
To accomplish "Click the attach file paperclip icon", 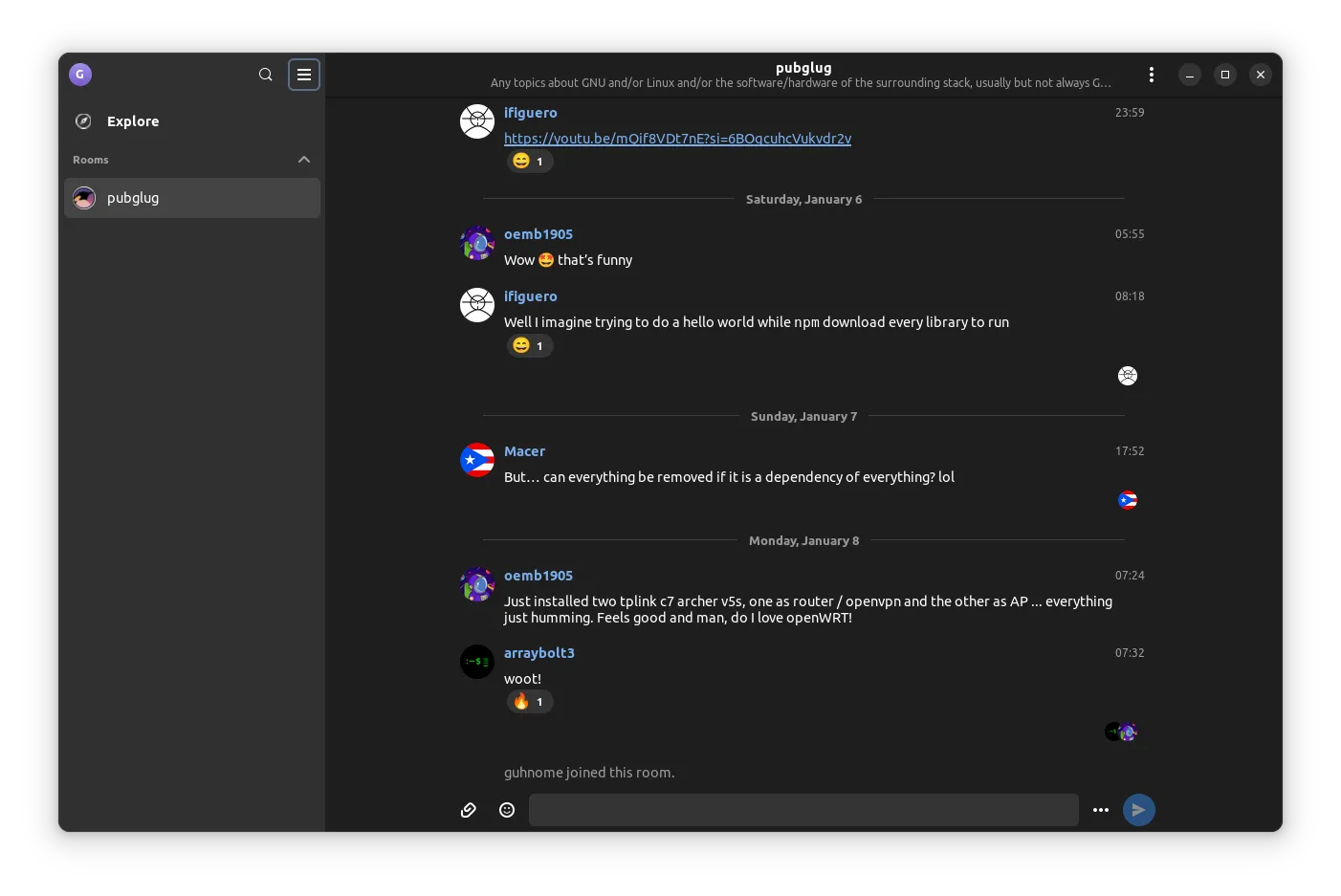I will click(x=469, y=810).
